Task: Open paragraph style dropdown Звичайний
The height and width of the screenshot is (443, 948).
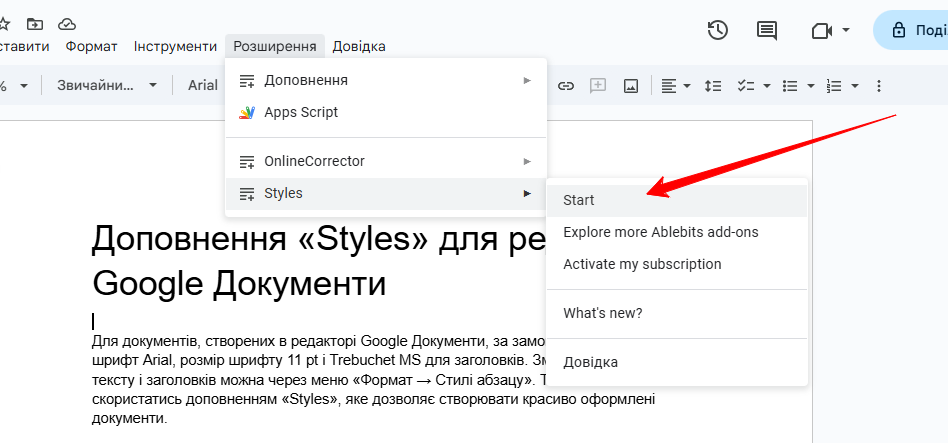Action: [106, 86]
